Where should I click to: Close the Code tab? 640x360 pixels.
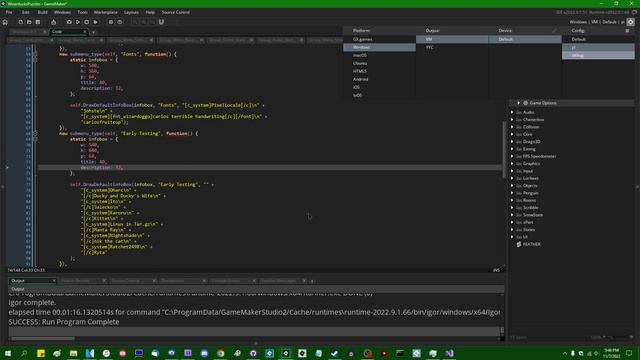[x=85, y=31]
